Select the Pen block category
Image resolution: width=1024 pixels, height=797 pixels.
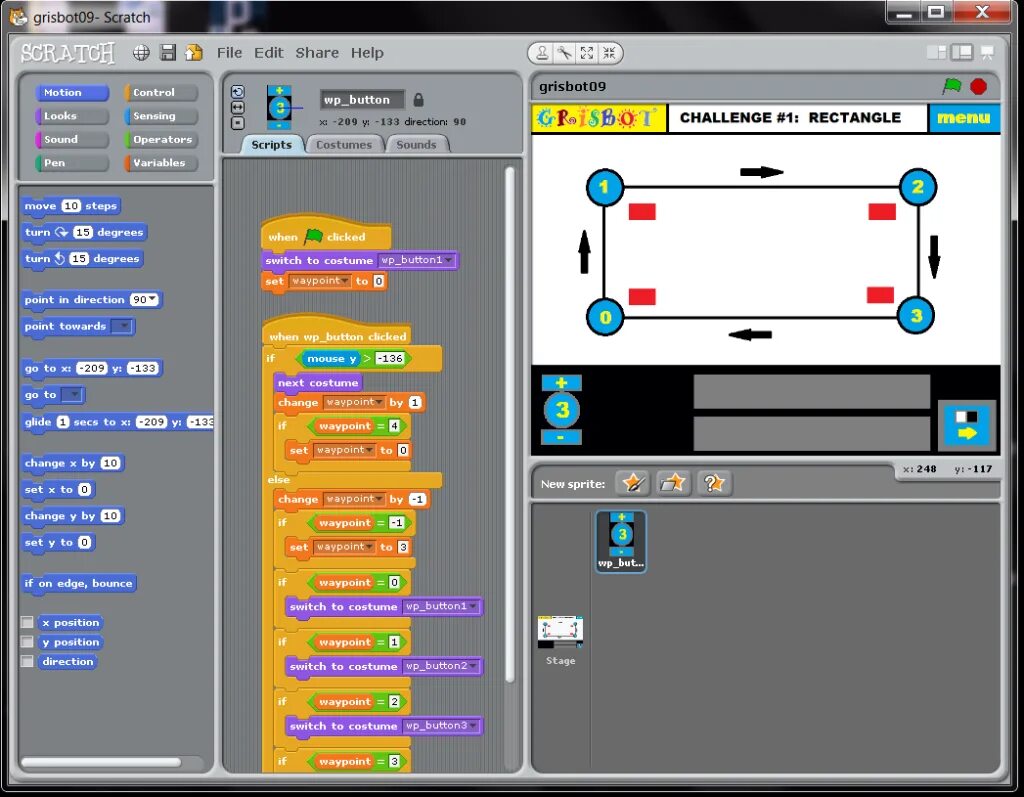click(x=72, y=163)
